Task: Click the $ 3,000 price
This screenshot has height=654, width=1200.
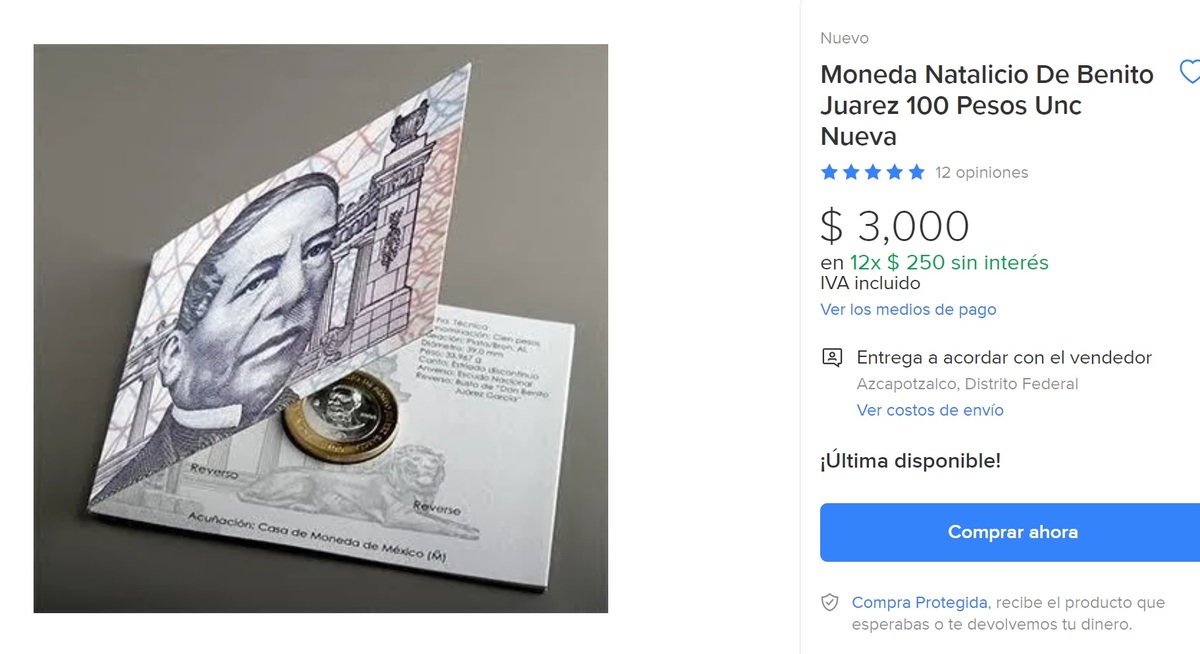Action: [x=895, y=227]
